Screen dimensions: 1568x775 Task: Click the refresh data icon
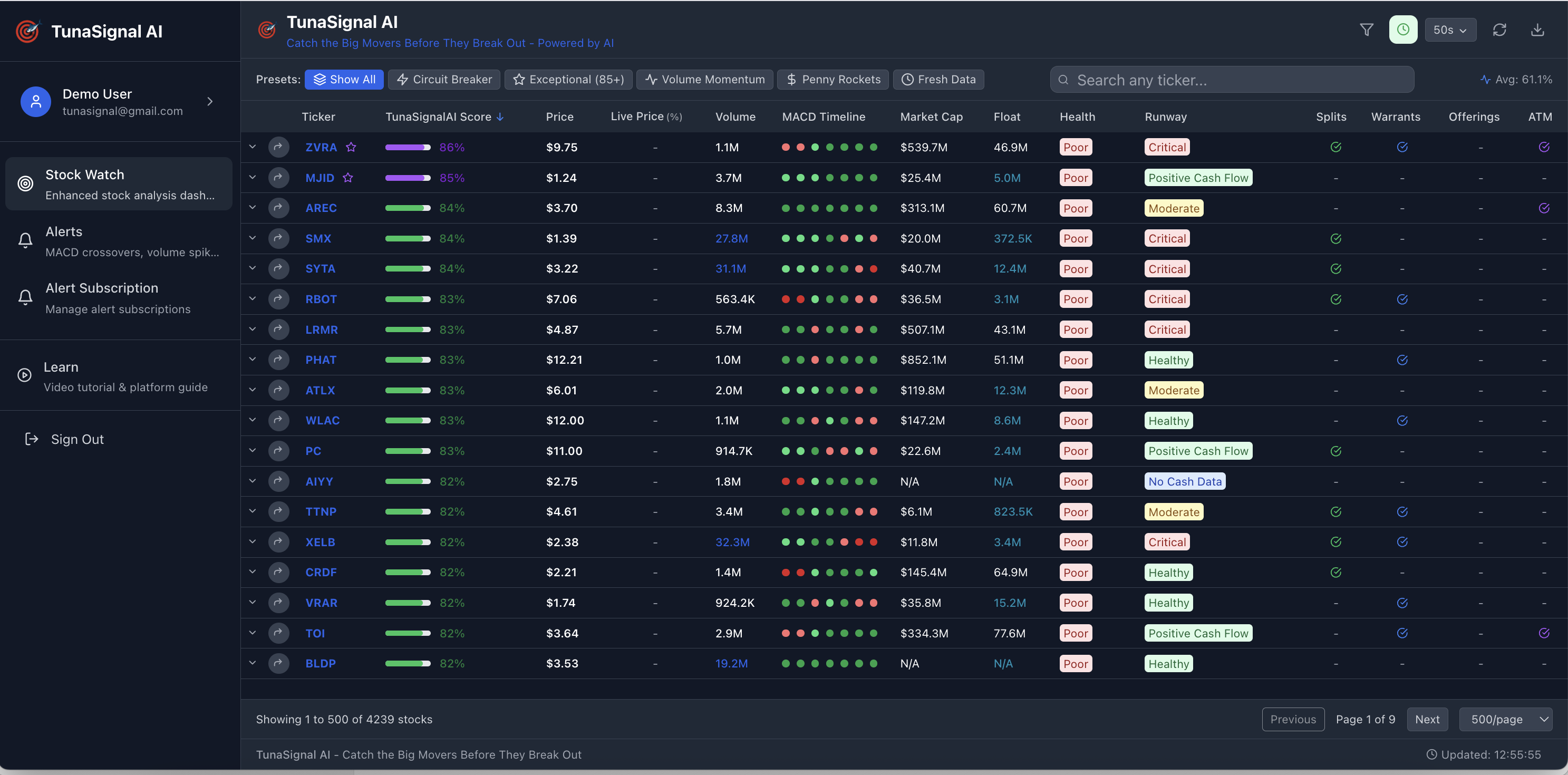click(1499, 30)
